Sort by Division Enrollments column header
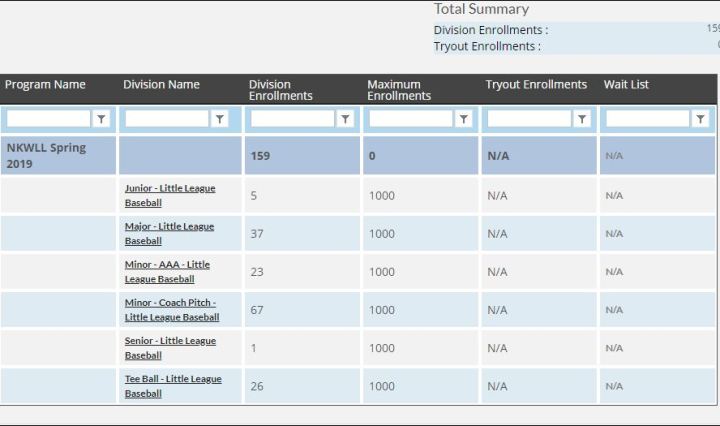This screenshot has height=426, width=720. [x=280, y=90]
